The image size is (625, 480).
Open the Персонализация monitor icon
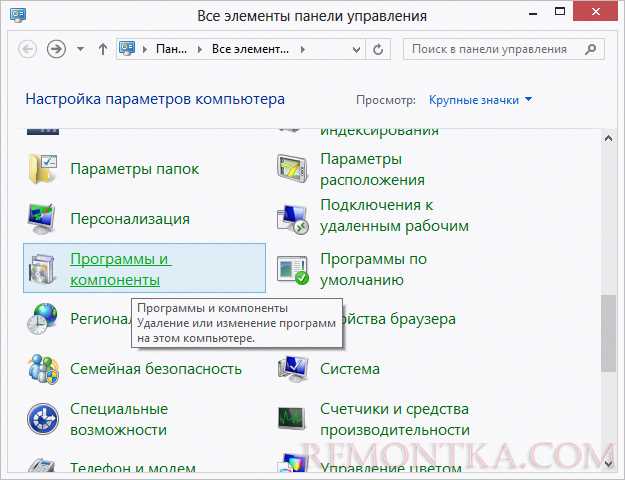tap(42, 218)
